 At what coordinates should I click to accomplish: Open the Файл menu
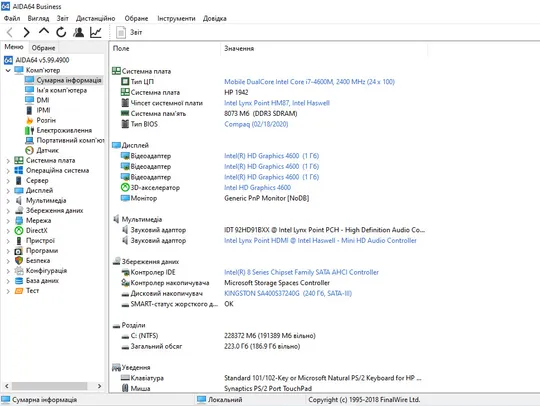[x=12, y=18]
